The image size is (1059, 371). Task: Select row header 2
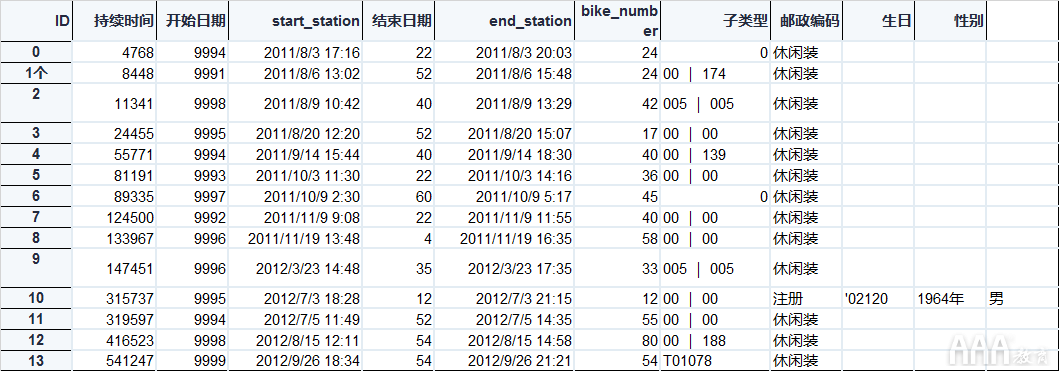[x=36, y=103]
